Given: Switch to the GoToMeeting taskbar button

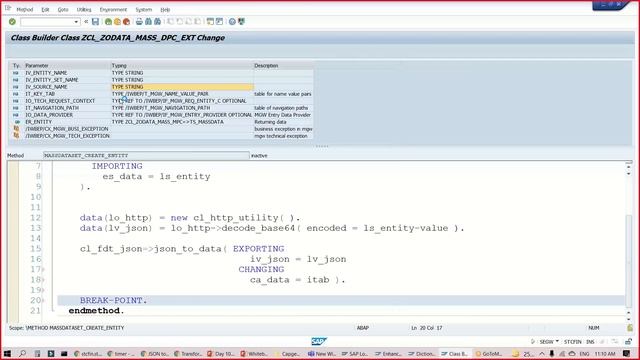Looking at the screenshot, I should [x=488, y=353].
